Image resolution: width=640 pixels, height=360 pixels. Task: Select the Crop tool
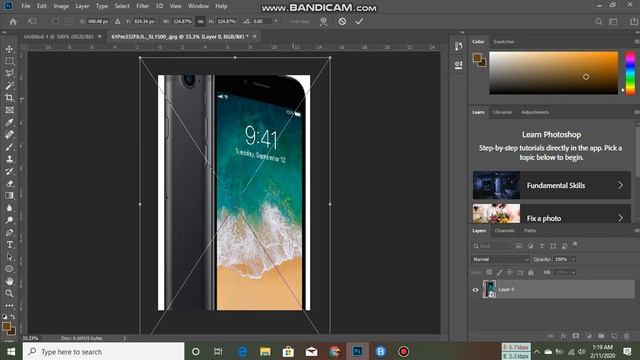[x=9, y=98]
